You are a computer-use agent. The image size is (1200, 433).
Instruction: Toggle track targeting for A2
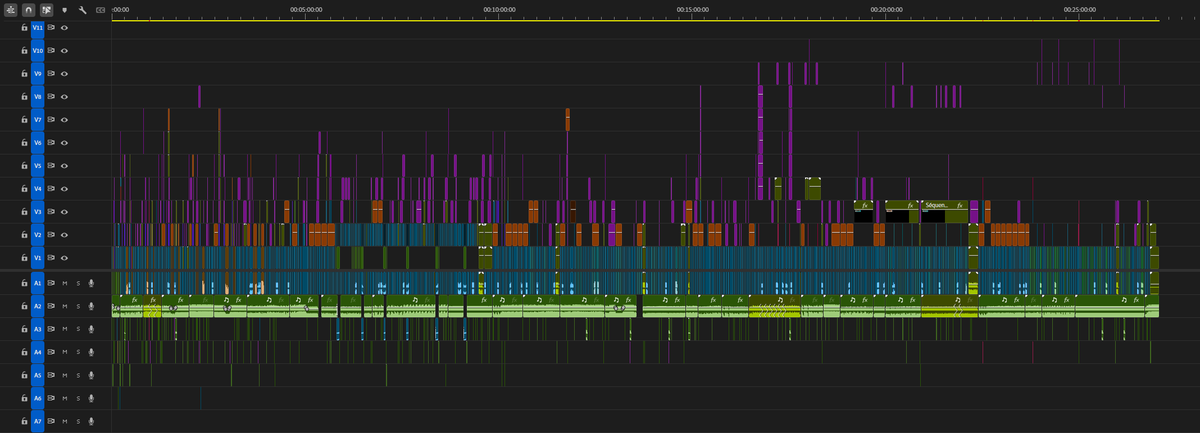[38, 306]
